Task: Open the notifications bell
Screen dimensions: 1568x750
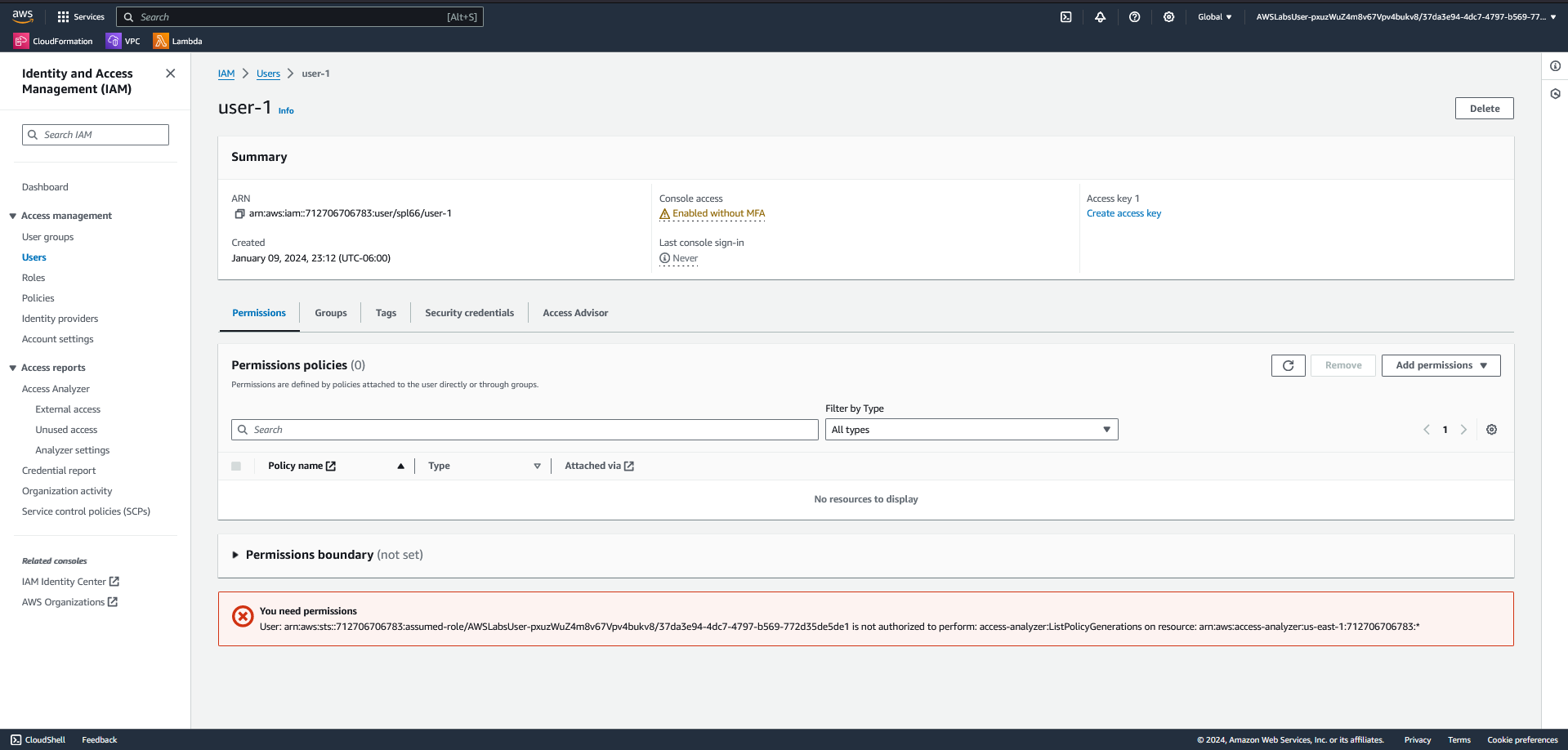Action: click(1100, 16)
